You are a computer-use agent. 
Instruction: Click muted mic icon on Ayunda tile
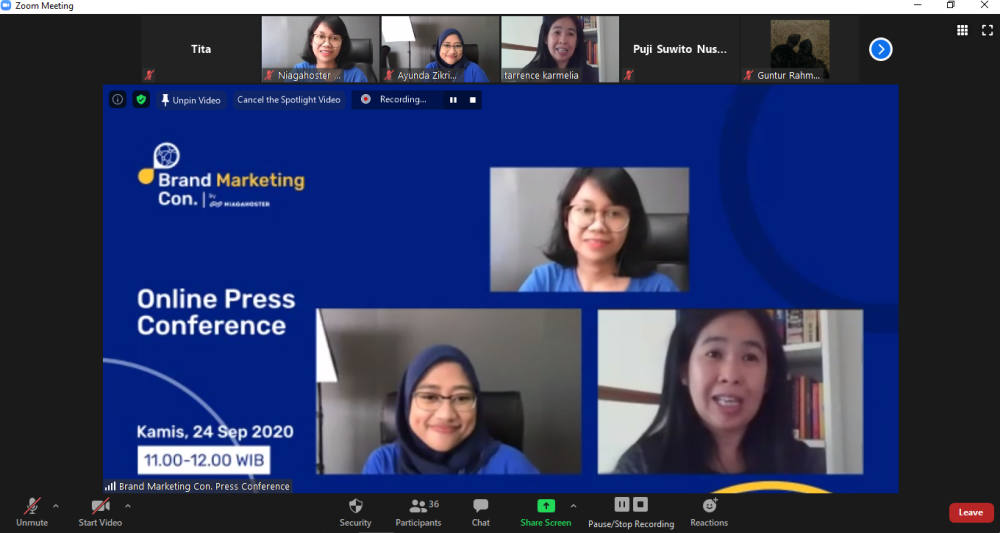click(389, 75)
